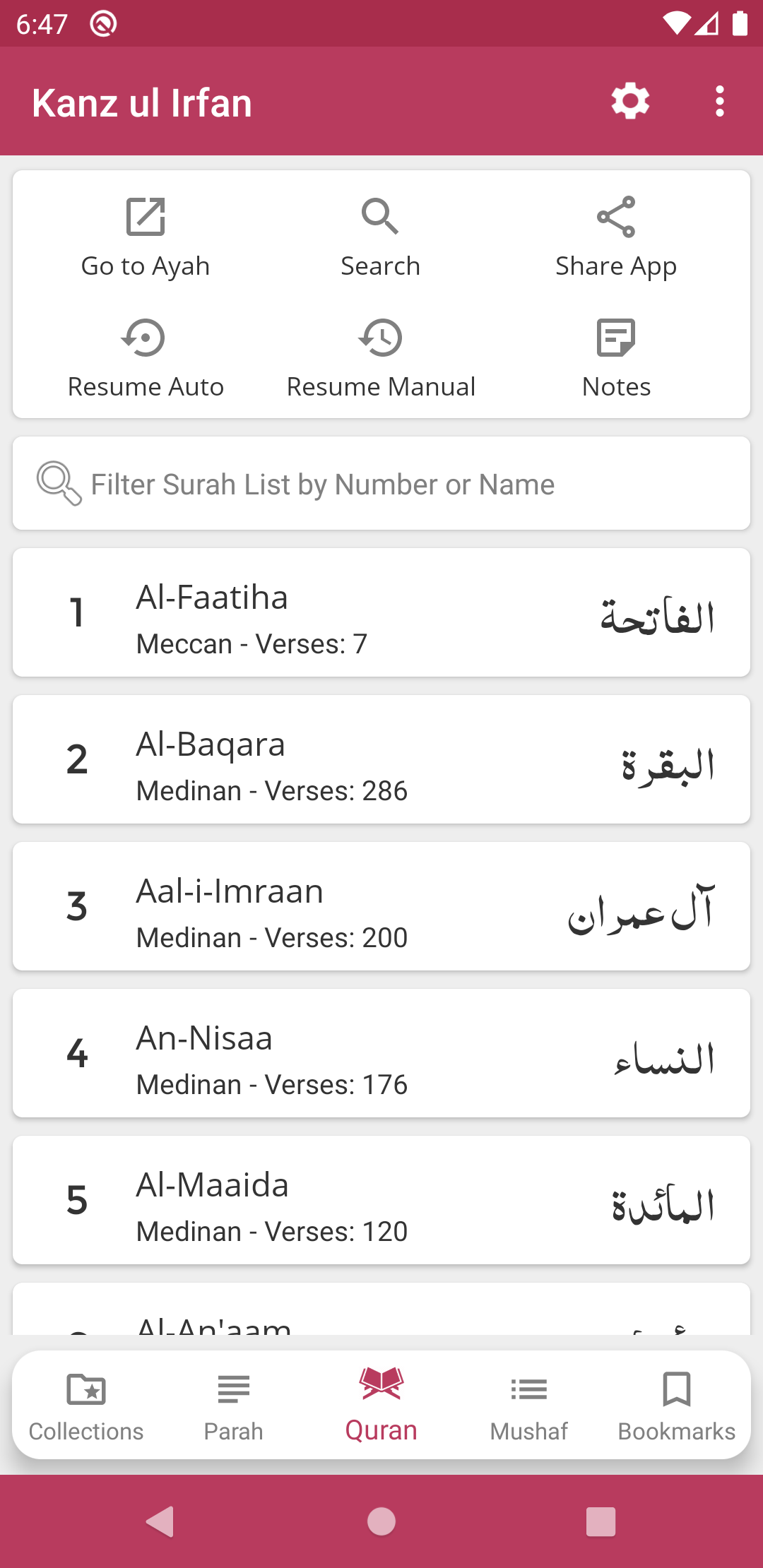Select surah Aal-i-Imraan
Screen dimensions: 763x1568
[x=381, y=907]
